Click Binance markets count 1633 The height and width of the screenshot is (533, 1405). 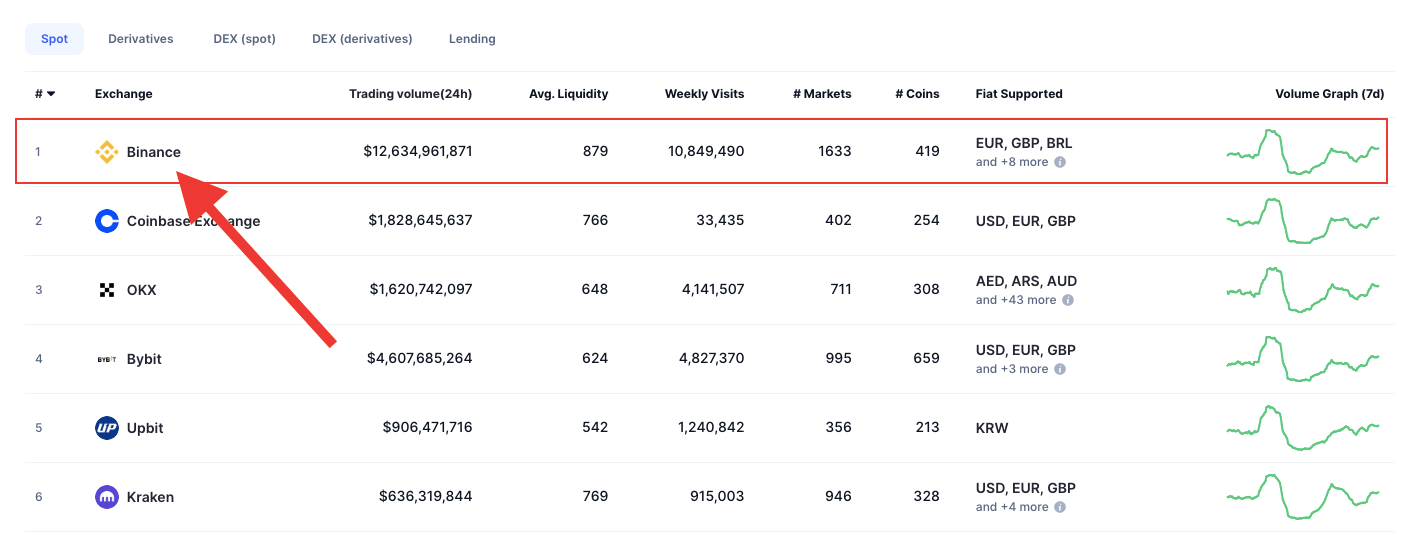tap(835, 152)
